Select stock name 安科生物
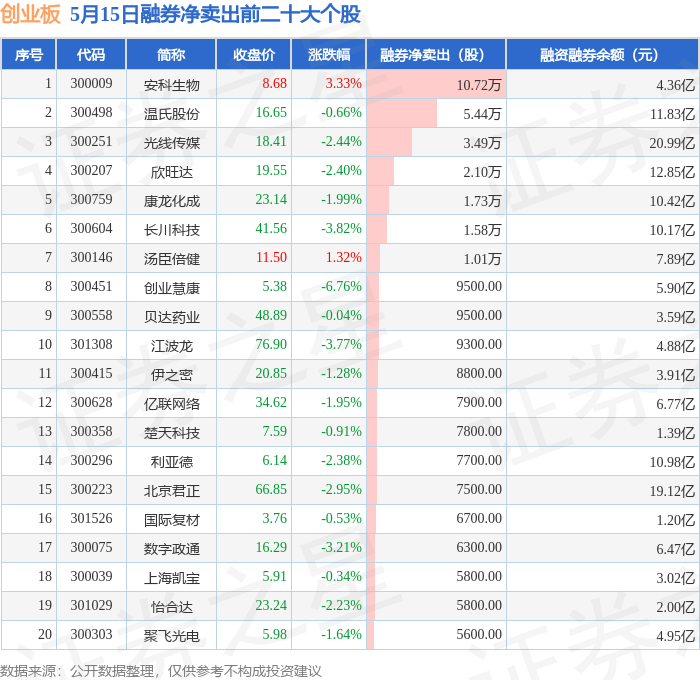 pos(171,85)
